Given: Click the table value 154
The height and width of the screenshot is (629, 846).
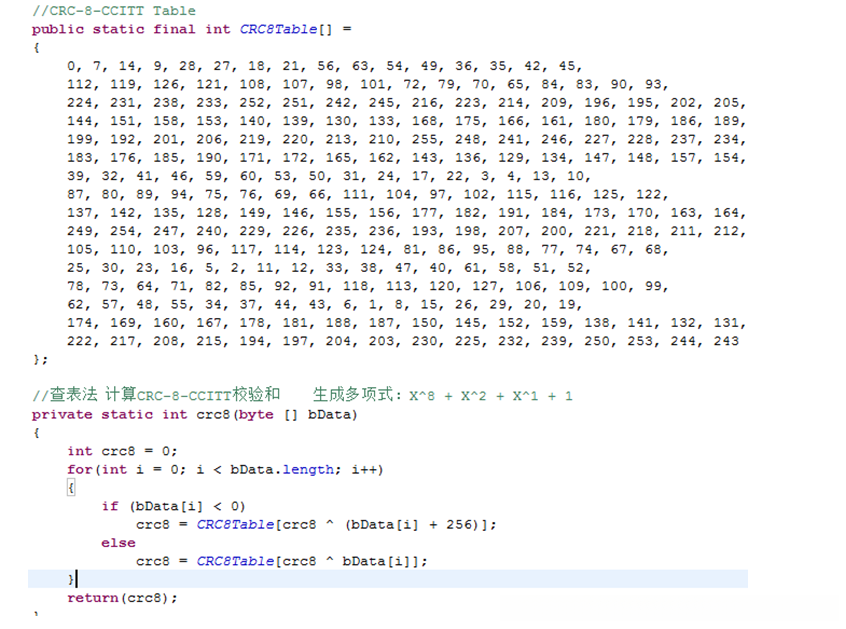Looking at the screenshot, I should [726, 158].
